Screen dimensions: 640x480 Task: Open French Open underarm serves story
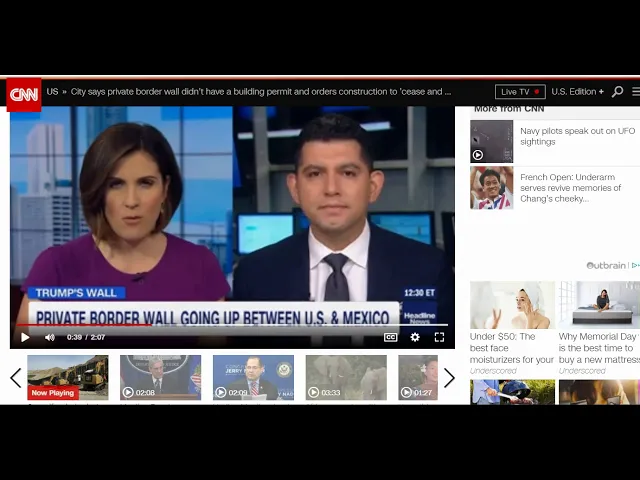(571, 188)
